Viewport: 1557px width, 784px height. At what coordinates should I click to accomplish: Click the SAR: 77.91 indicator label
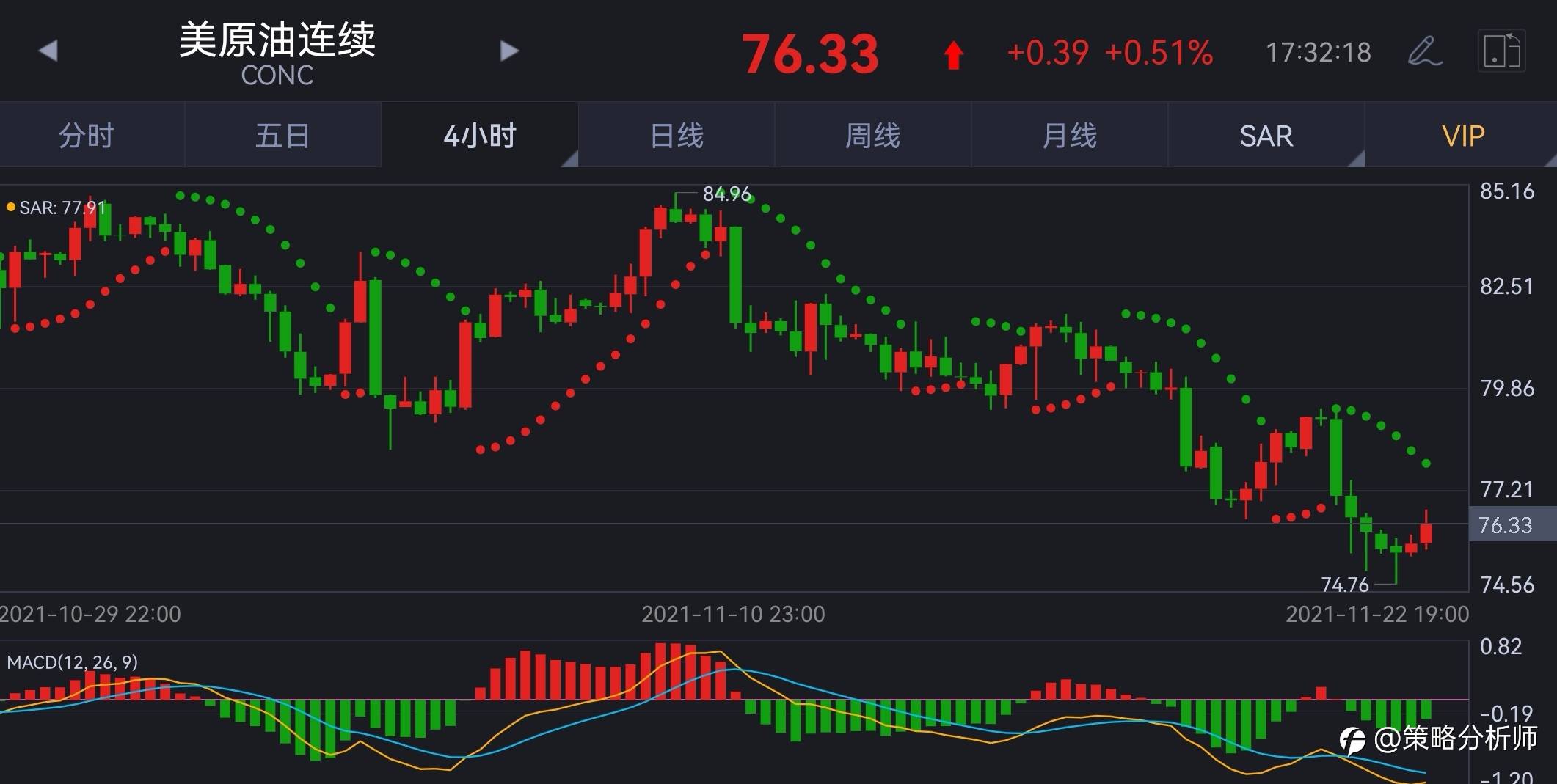tap(62, 208)
